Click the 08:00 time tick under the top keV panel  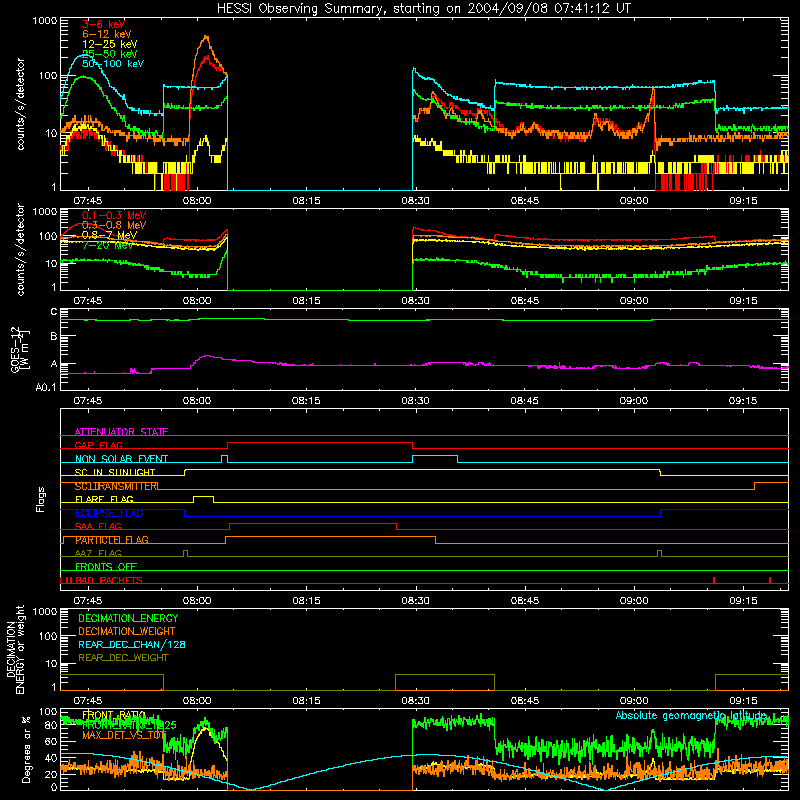click(197, 201)
